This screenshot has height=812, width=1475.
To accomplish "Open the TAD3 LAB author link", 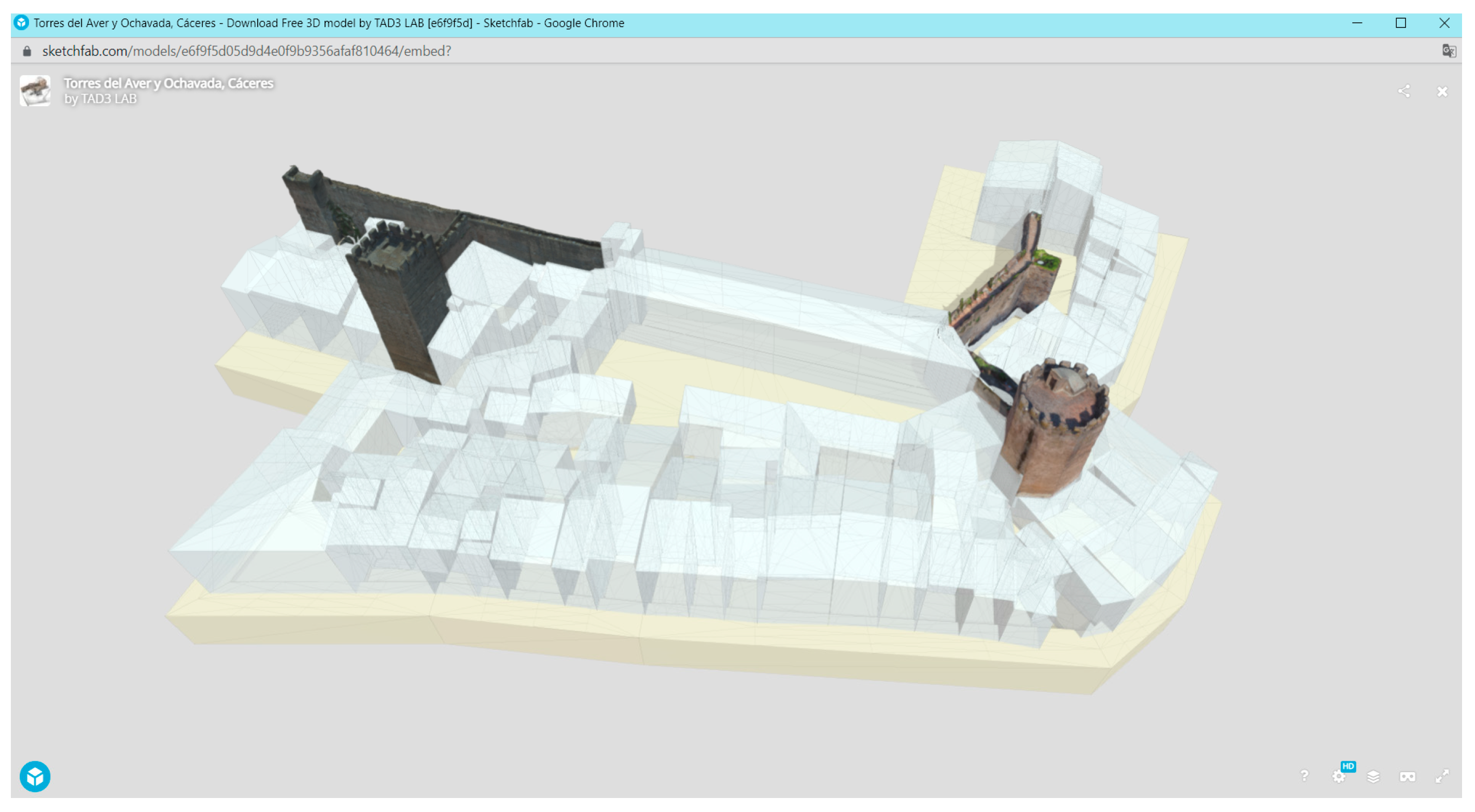I will 108,98.
